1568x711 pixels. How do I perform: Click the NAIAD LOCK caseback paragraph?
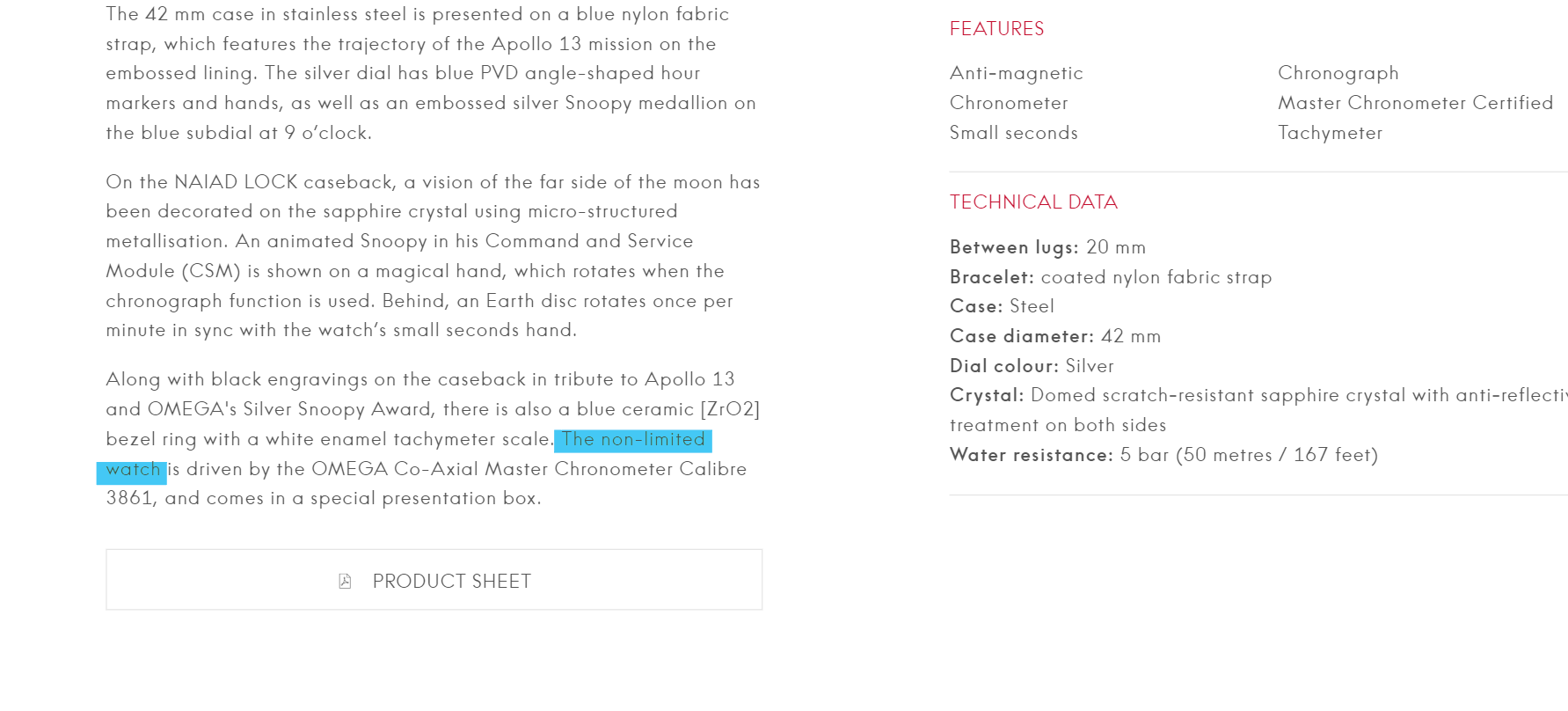point(433,256)
